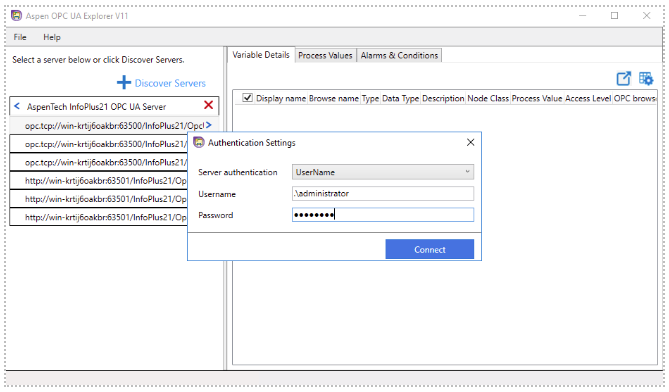
Task: Switch to the Alarms & Conditions tab
Action: (x=399, y=55)
